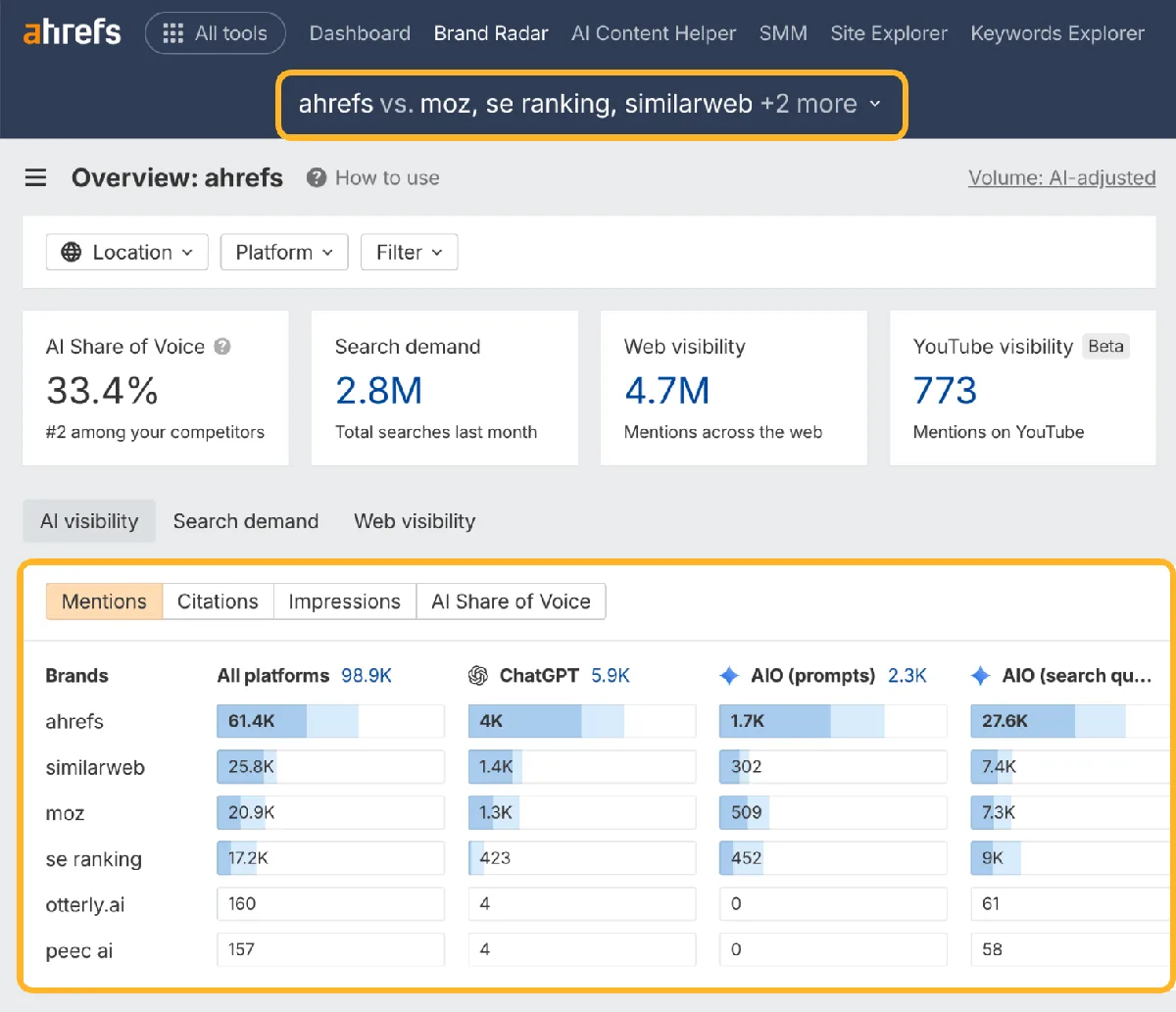This screenshot has height=1012, width=1176.
Task: Select the Citations segment
Action: pos(218,602)
